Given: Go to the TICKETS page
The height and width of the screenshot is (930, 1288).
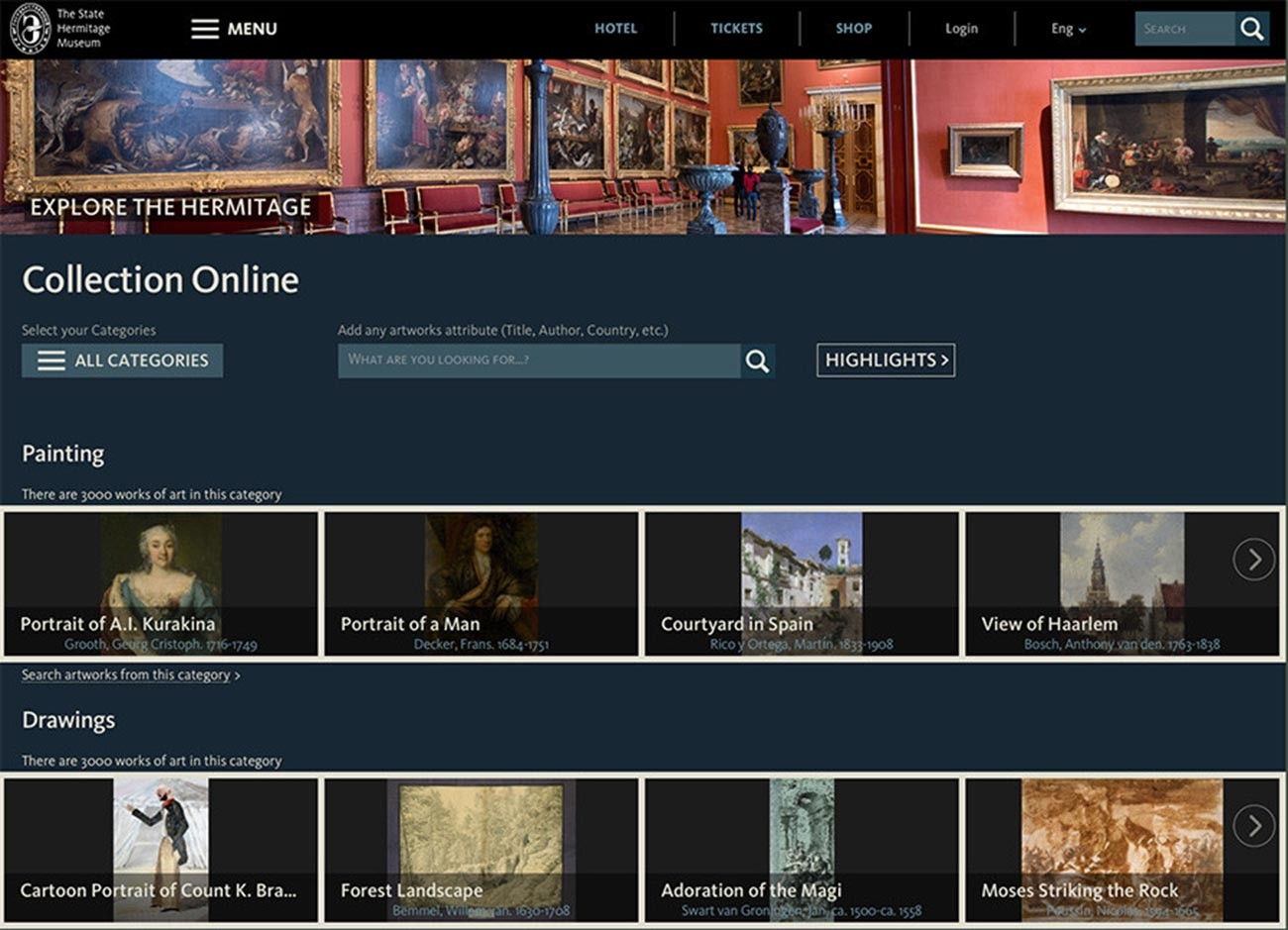Looking at the screenshot, I should [x=736, y=29].
